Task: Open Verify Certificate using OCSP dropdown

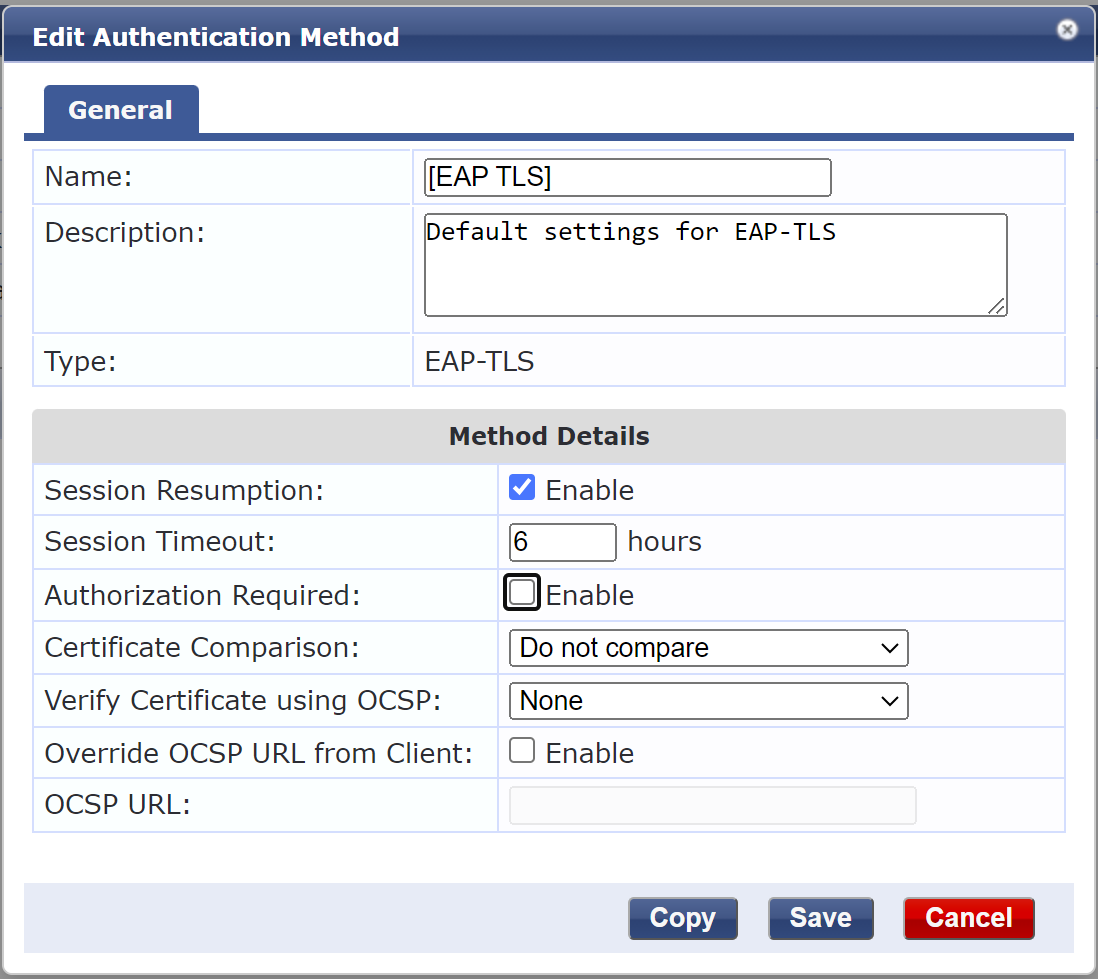Action: [709, 701]
